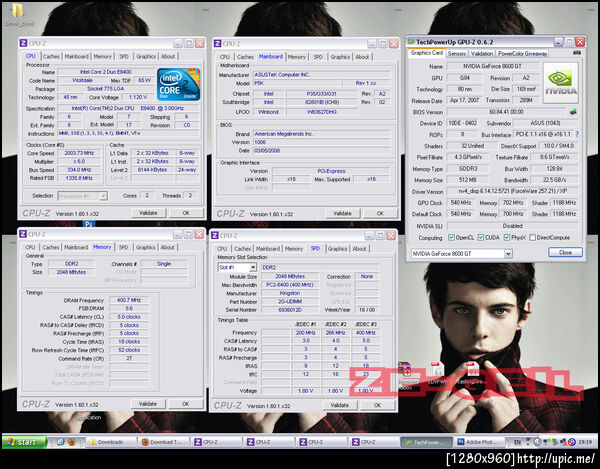The width and height of the screenshot is (600, 469).
Task: Open About tab in the Processor CPU-Z window
Action: tap(168, 56)
